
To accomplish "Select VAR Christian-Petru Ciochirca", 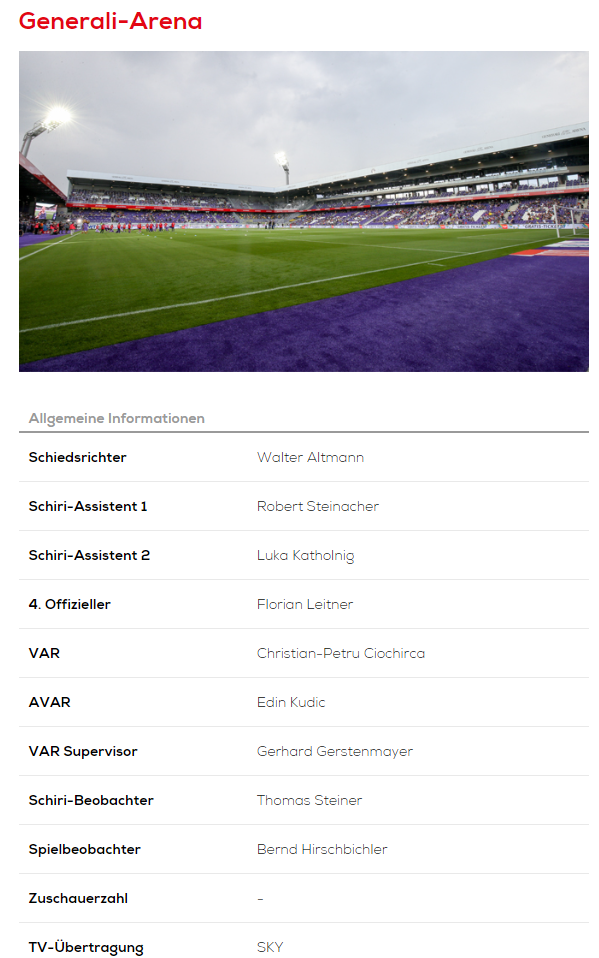I will tap(341, 653).
